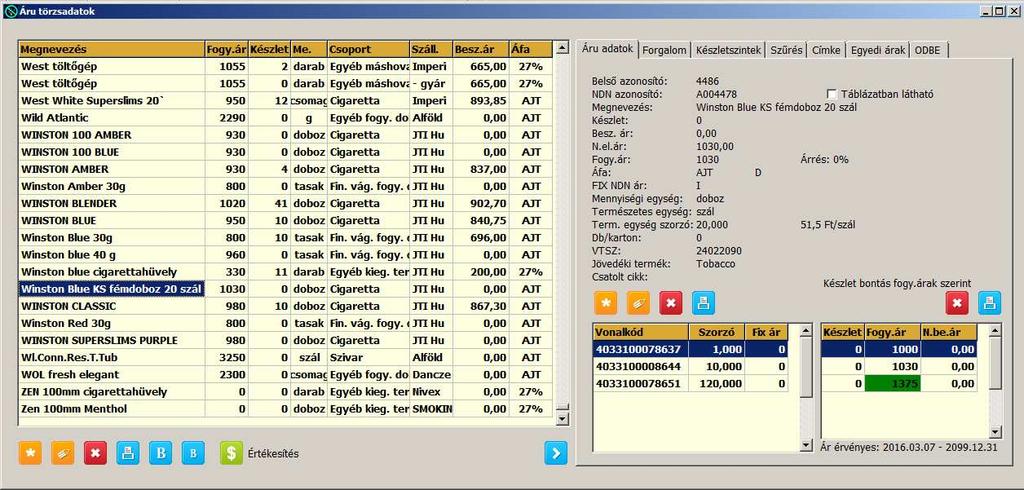
Task: Sort by Fogy.ár column in product list
Action: pos(226,49)
